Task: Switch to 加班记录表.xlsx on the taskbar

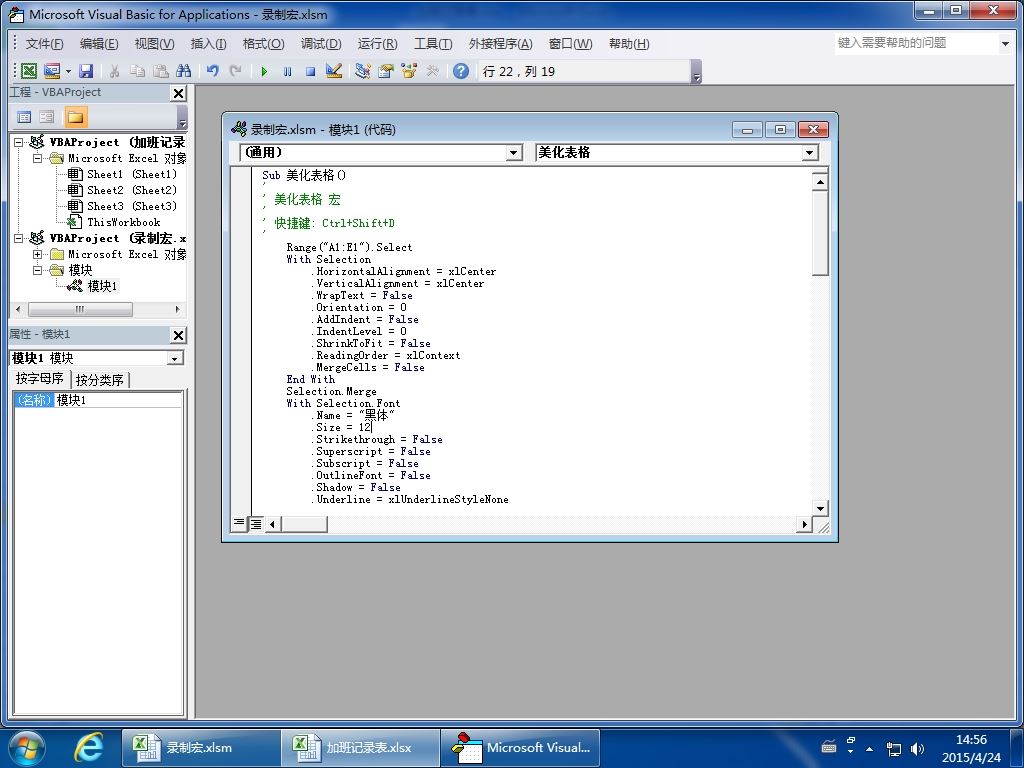Action: coord(360,748)
